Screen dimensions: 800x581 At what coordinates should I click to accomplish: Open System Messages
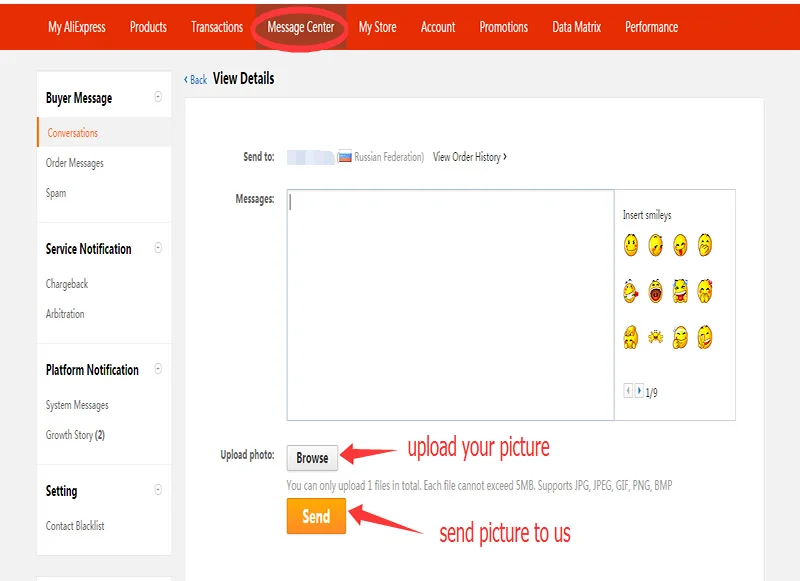coord(77,405)
